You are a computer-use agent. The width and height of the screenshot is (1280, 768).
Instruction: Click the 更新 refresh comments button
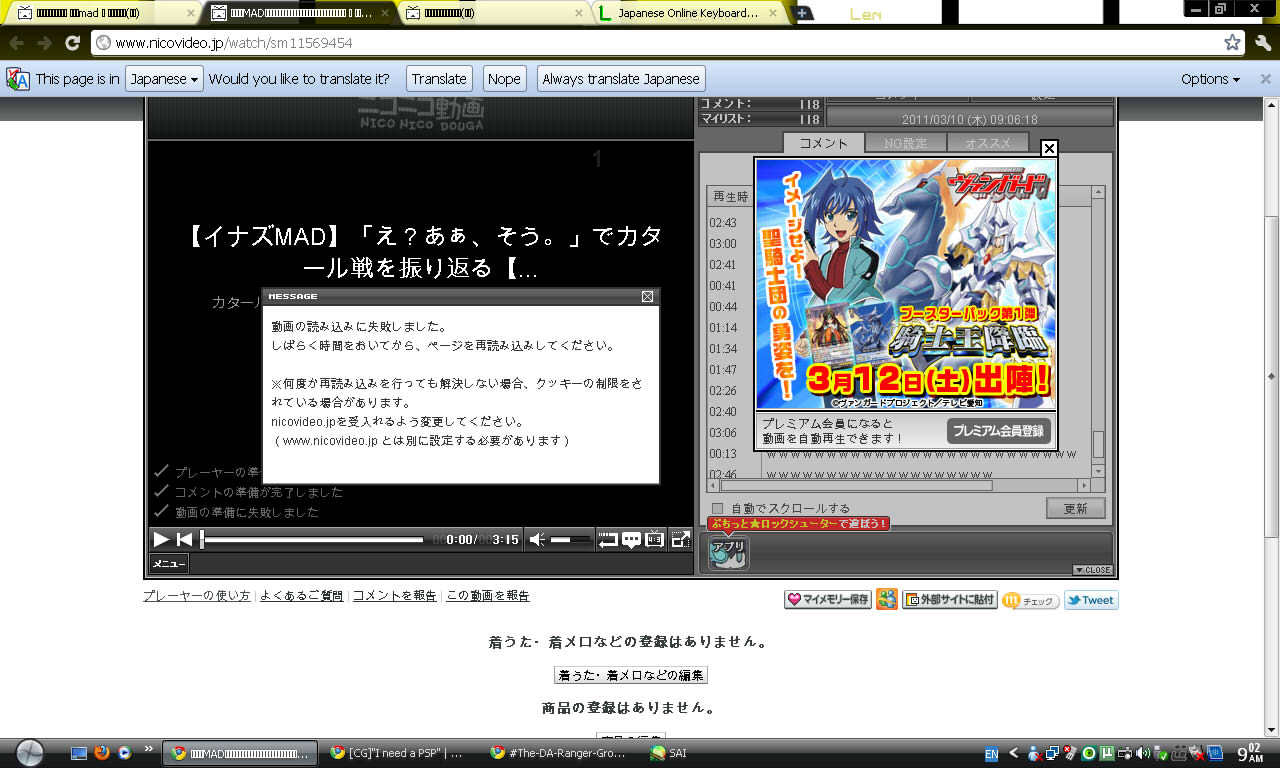click(1076, 508)
